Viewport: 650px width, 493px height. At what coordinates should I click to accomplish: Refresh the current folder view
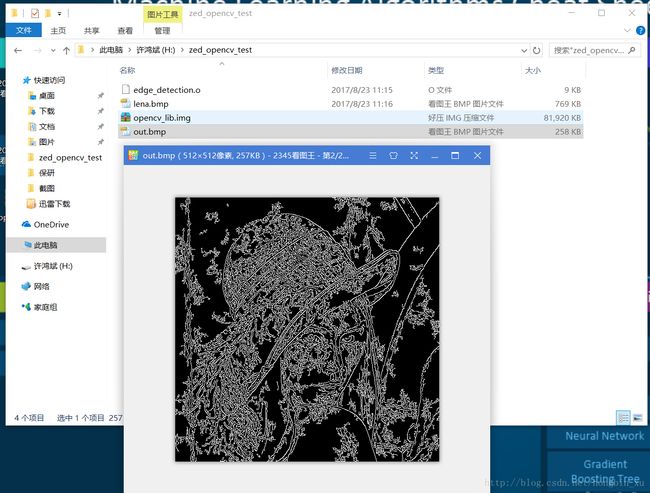click(536, 51)
